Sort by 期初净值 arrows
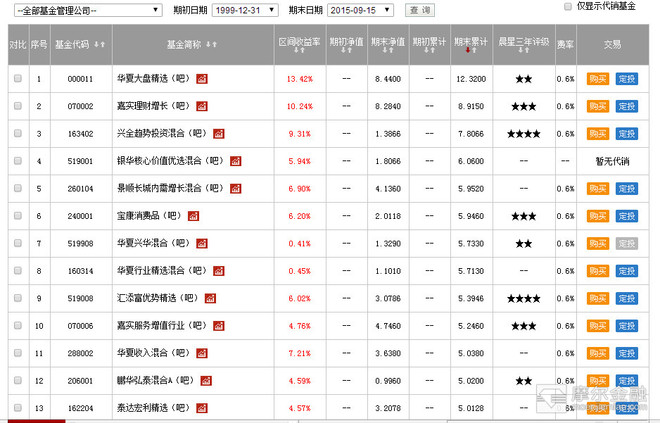This screenshot has width=660, height=423. coord(346,50)
